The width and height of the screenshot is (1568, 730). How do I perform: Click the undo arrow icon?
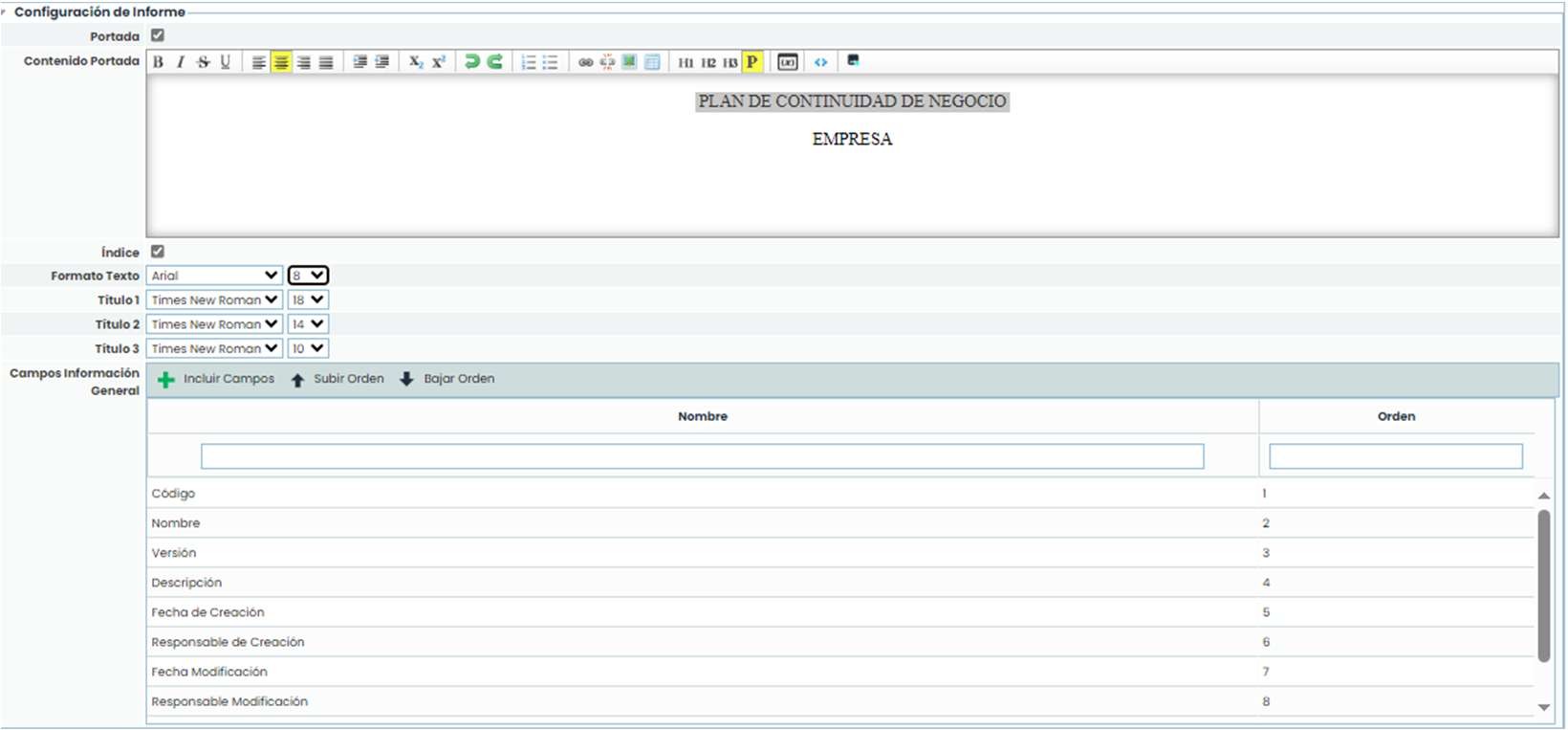tap(471, 62)
